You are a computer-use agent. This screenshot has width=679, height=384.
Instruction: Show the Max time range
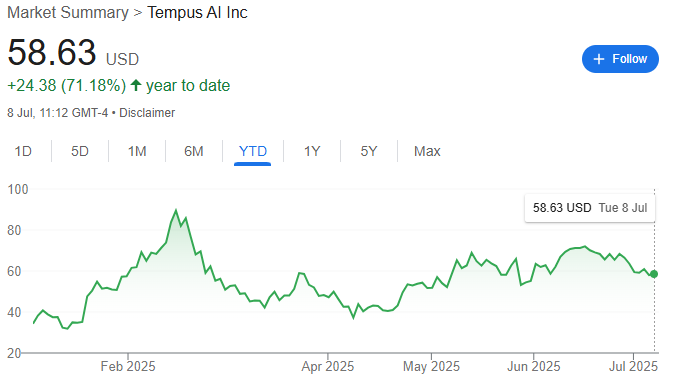[x=427, y=151]
